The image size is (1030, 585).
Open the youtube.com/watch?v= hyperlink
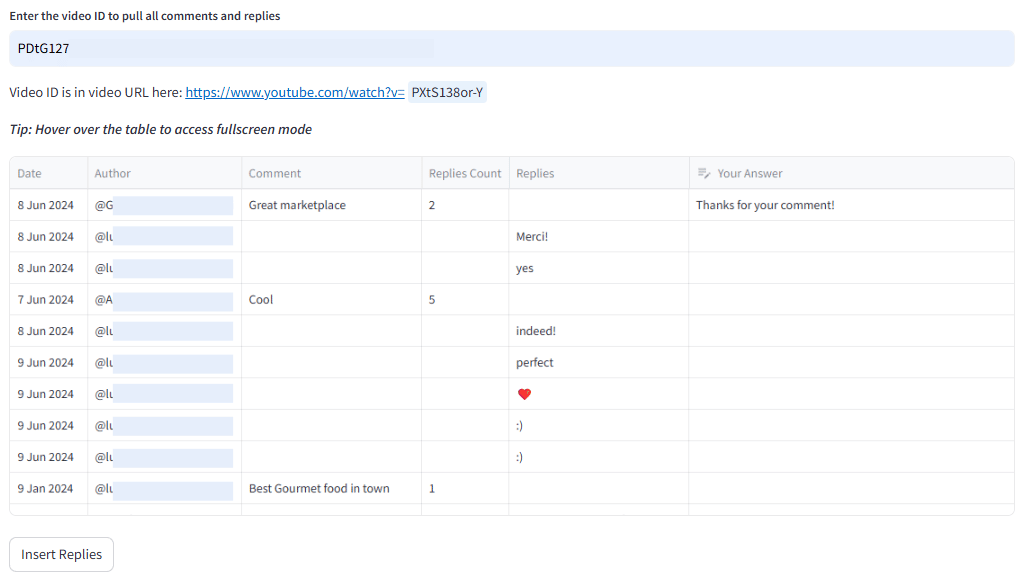pos(293,92)
